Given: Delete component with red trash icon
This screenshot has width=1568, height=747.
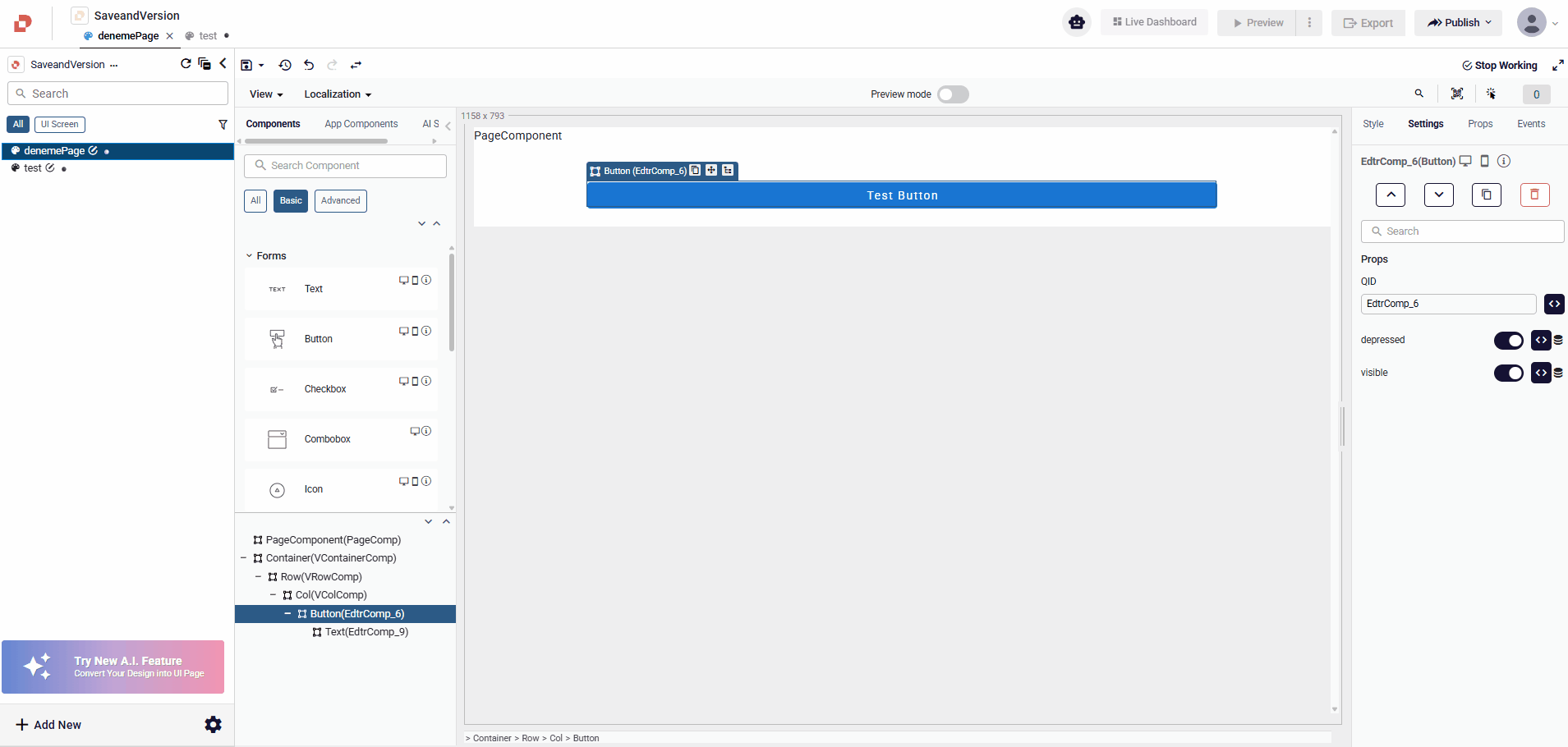Looking at the screenshot, I should pyautogui.click(x=1534, y=195).
